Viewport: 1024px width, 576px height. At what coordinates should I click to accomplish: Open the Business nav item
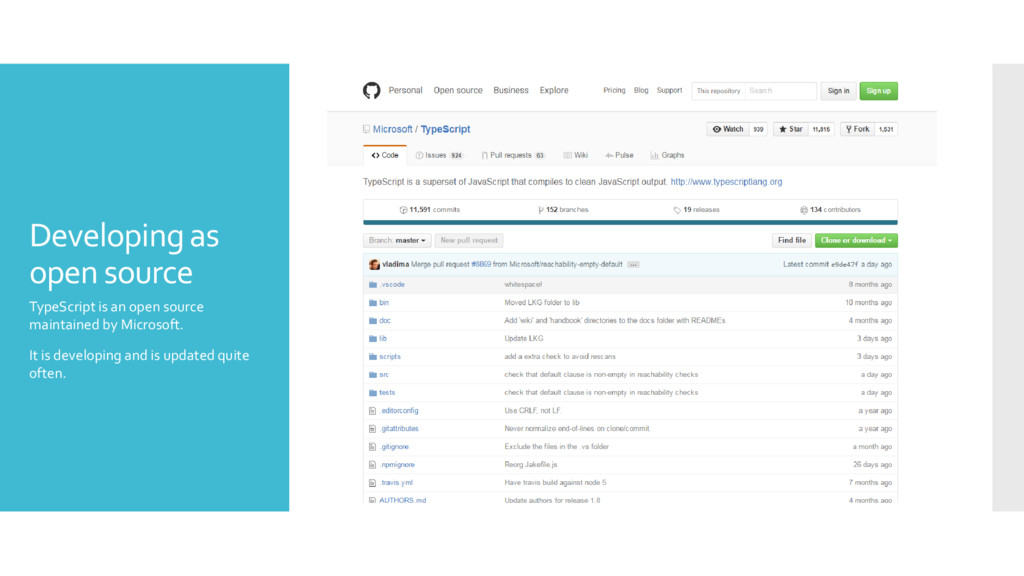tap(511, 90)
